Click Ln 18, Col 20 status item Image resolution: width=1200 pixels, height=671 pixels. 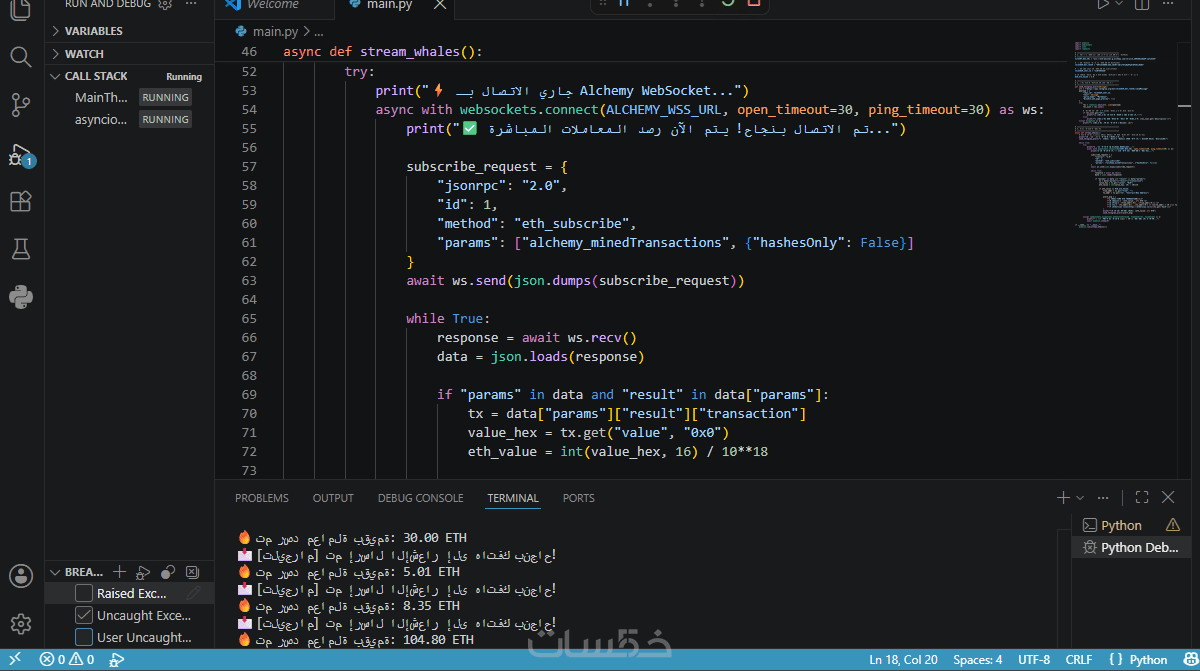(903, 660)
